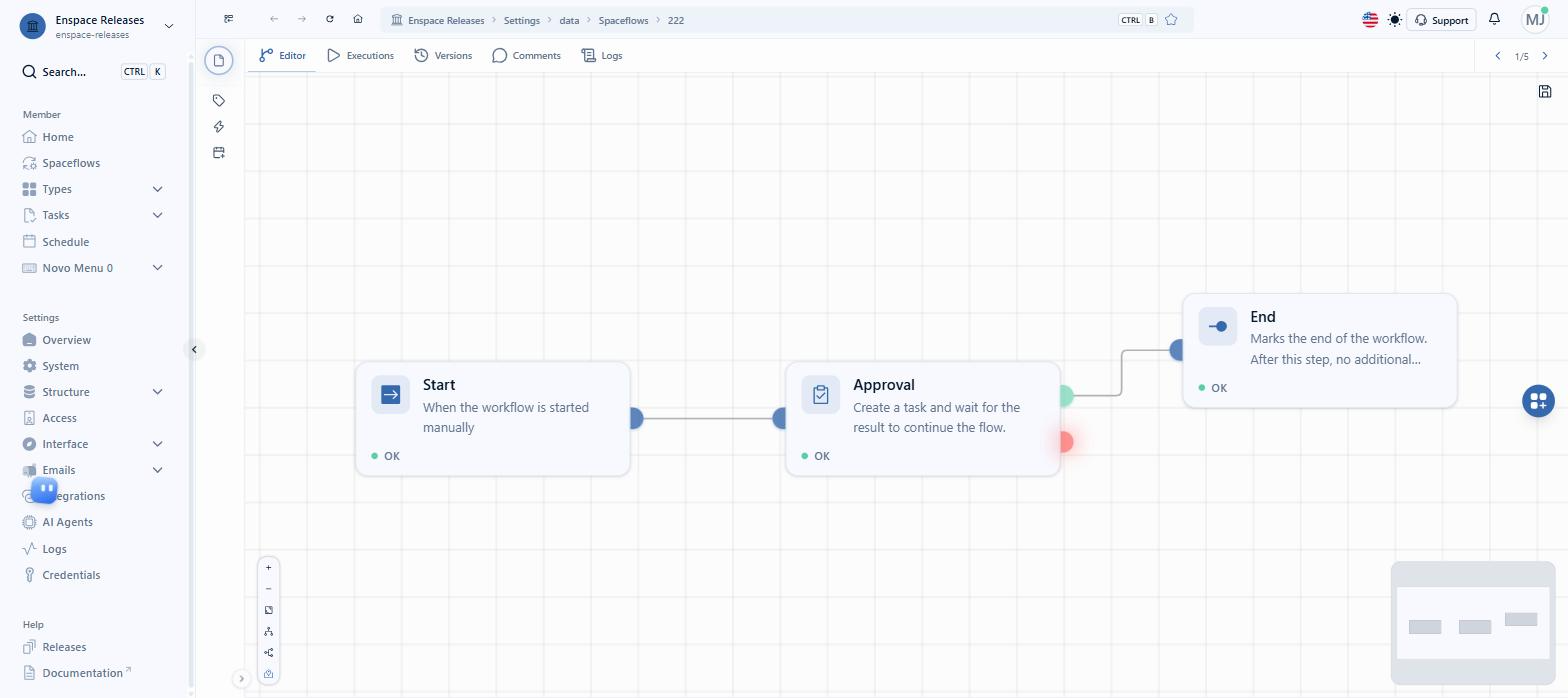Click the green approved output port

[x=1066, y=396]
